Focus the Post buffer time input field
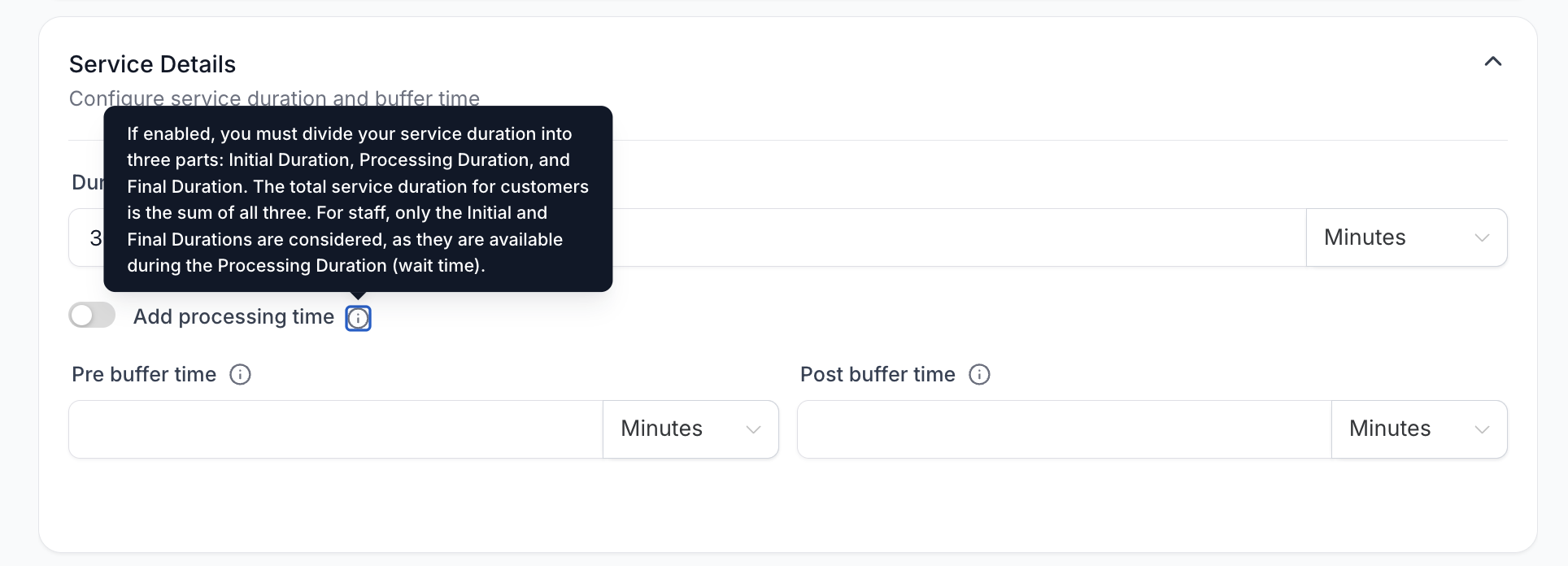 click(1065, 429)
